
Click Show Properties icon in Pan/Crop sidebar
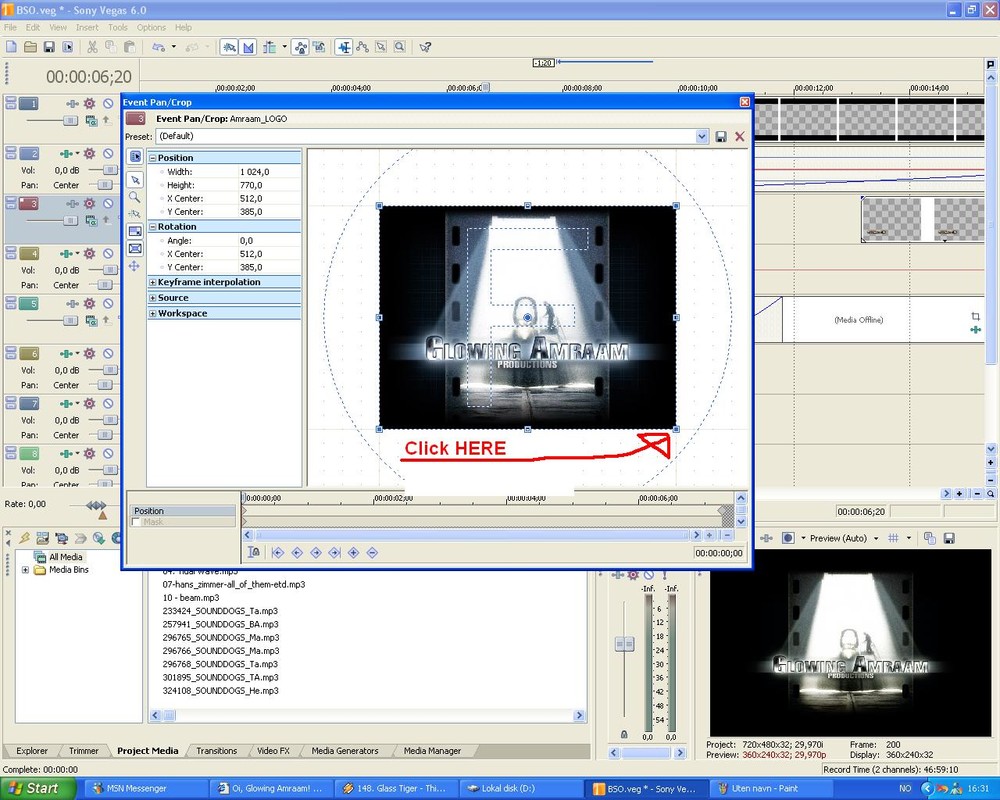(135, 156)
